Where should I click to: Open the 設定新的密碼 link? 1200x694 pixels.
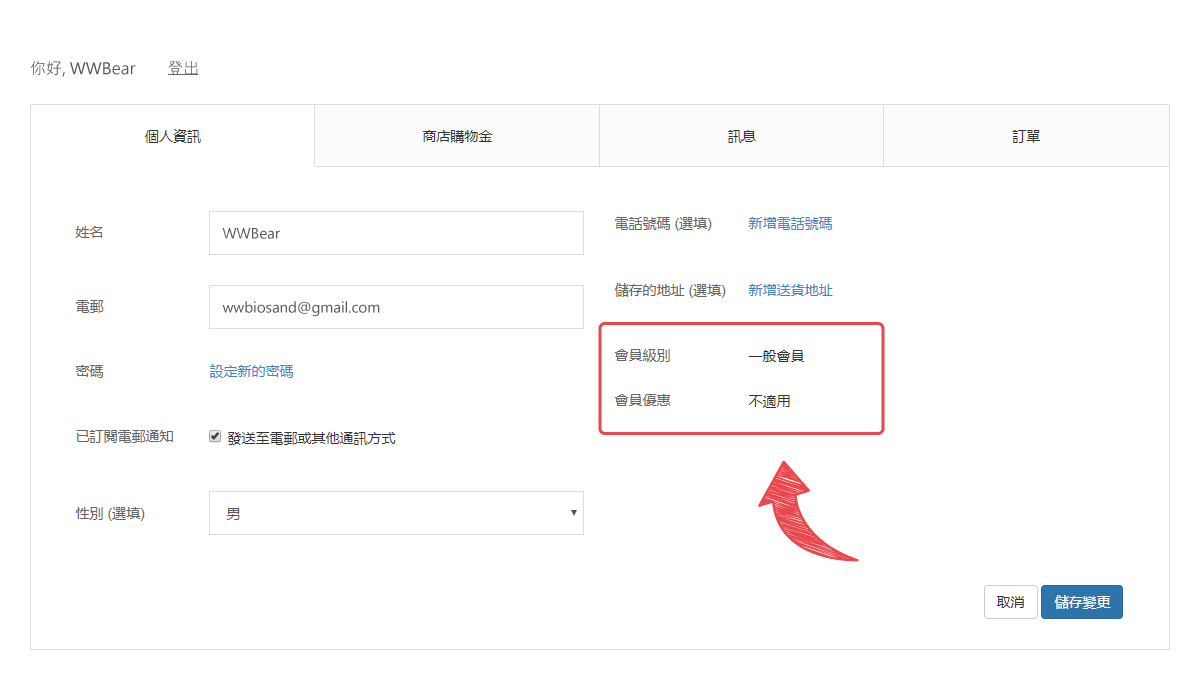[251, 371]
